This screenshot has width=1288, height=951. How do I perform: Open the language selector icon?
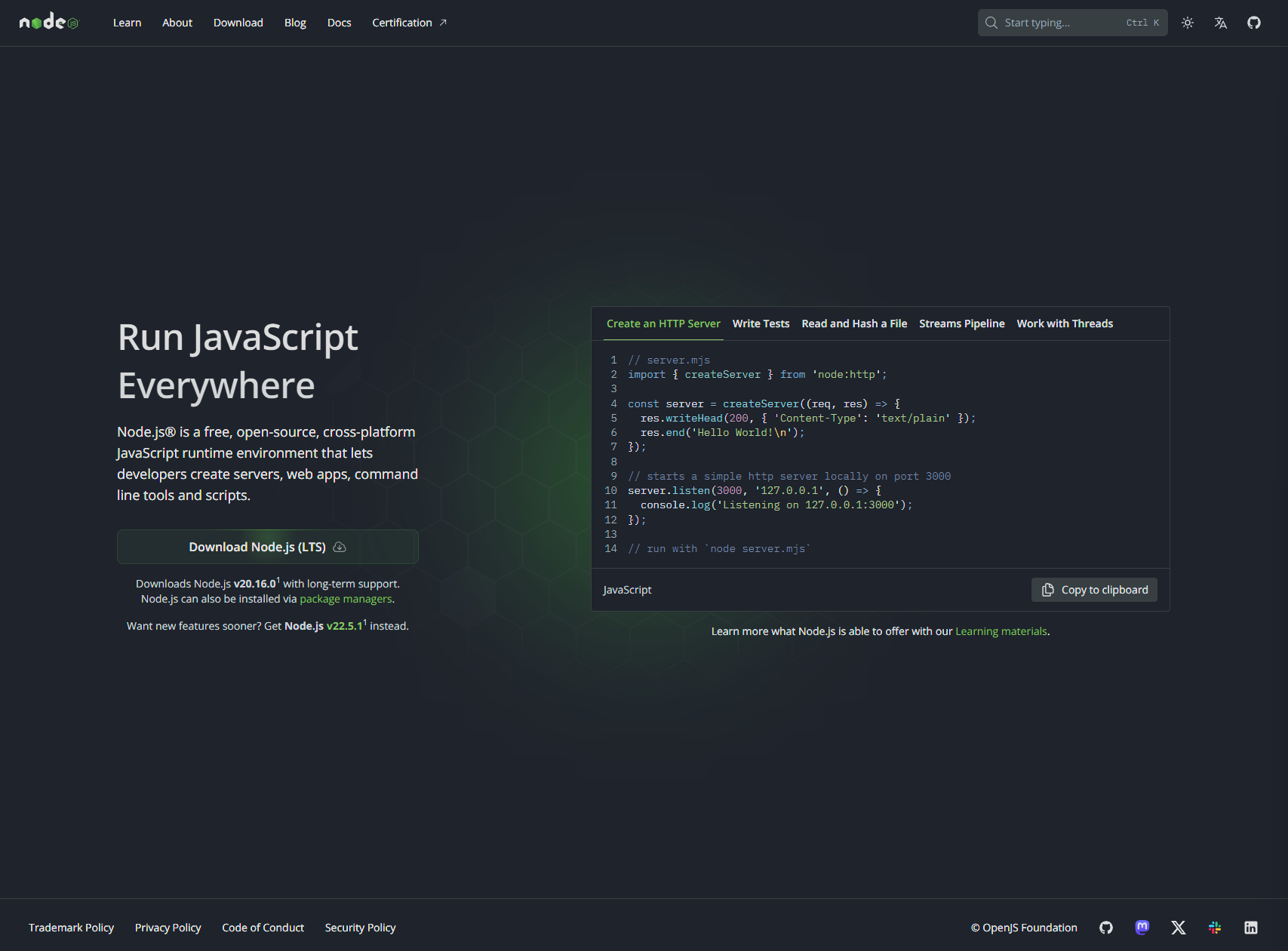pyautogui.click(x=1221, y=23)
